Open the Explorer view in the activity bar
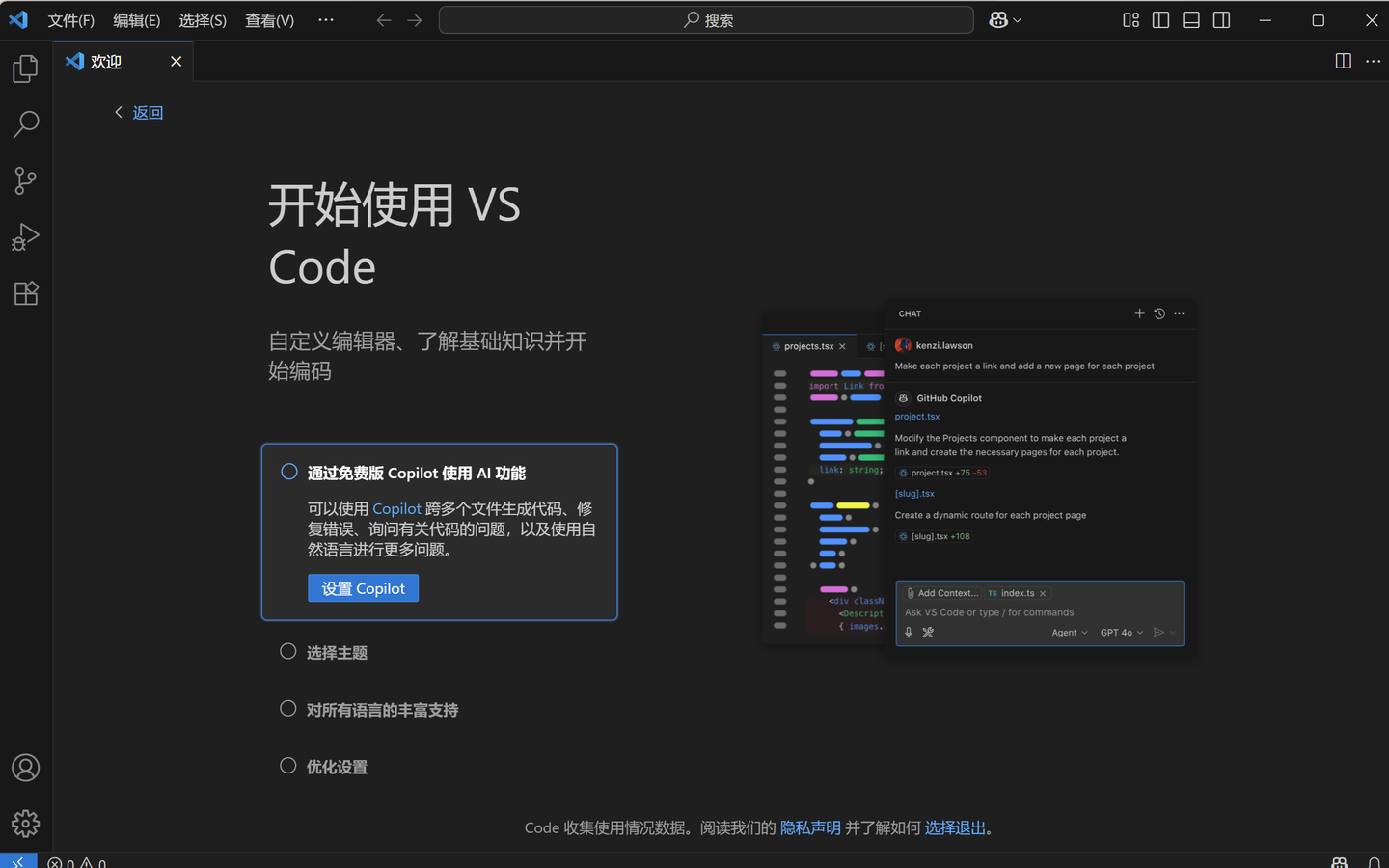 25,68
